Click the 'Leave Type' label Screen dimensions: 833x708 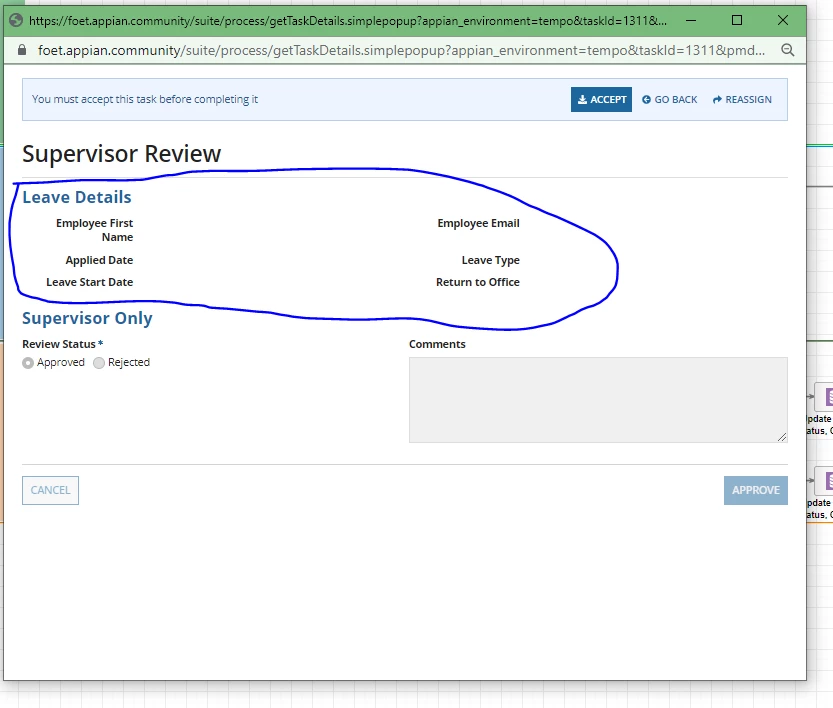490,260
